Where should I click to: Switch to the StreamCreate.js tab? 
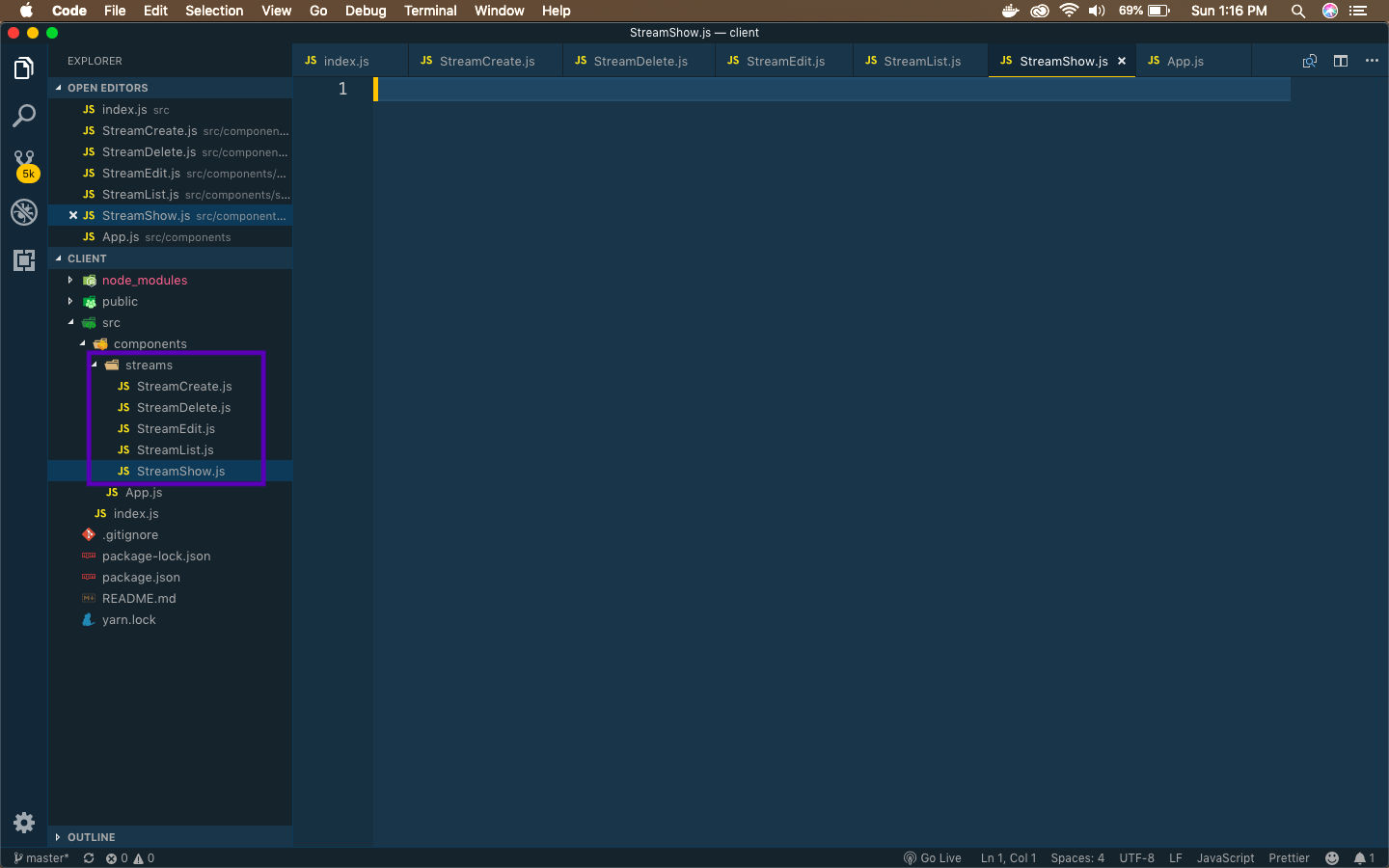[485, 61]
